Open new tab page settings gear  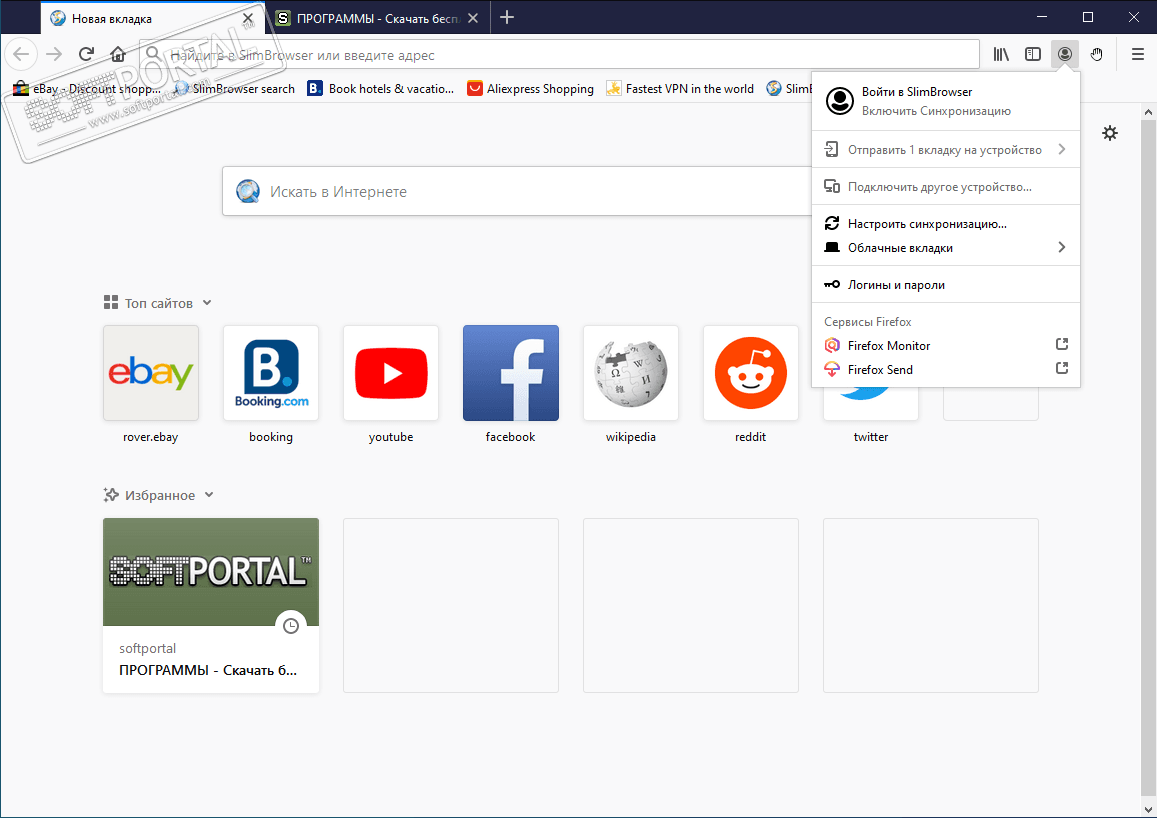pyautogui.click(x=1110, y=134)
